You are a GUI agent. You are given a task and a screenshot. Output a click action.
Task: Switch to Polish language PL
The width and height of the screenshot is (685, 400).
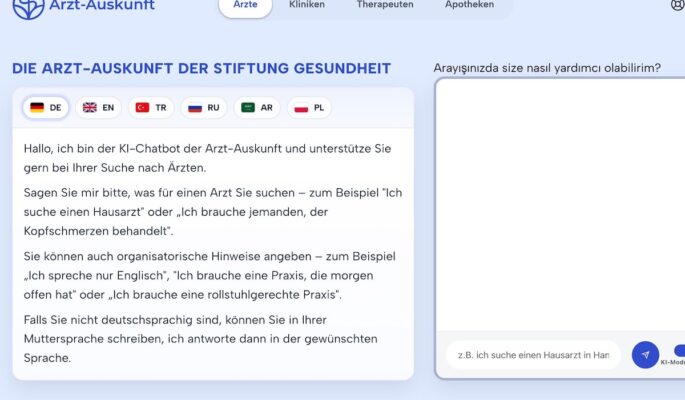coord(309,107)
